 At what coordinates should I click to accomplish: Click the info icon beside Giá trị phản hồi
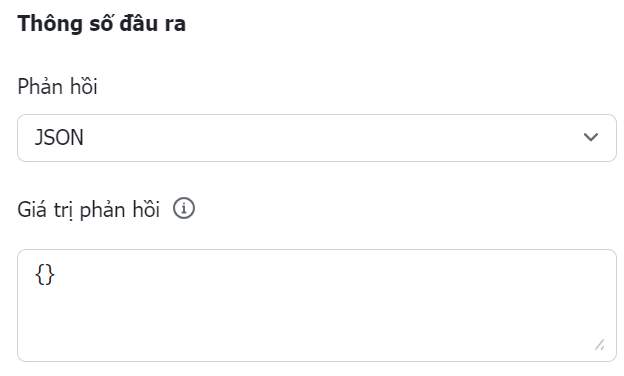[x=184, y=208]
